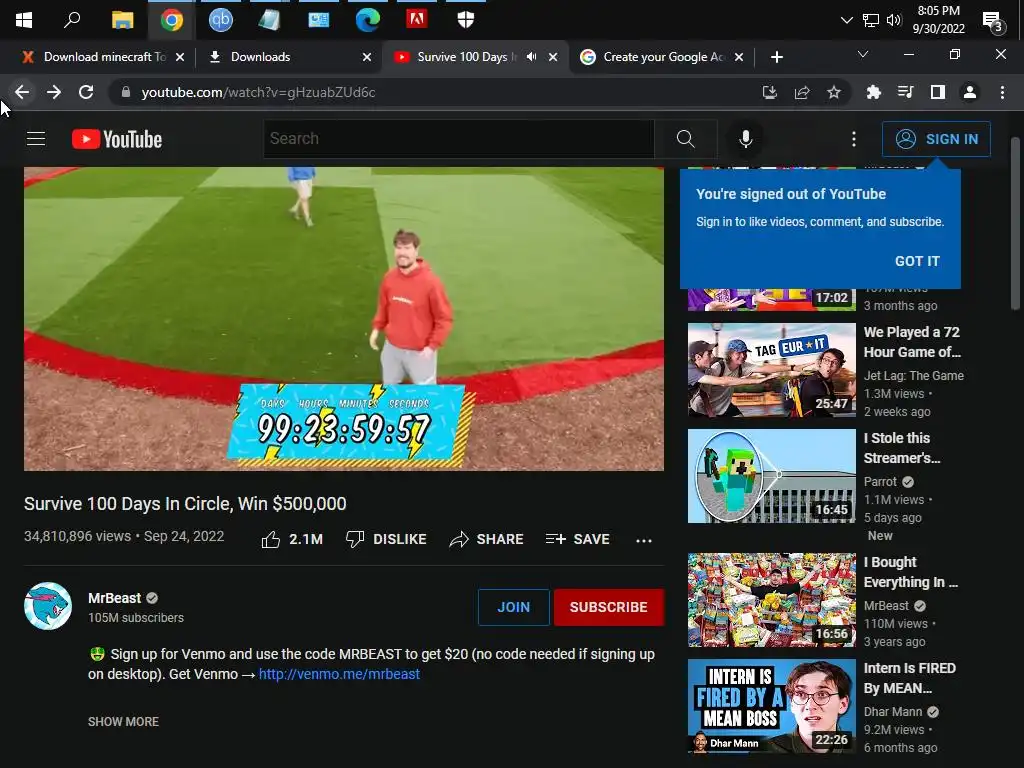Open the MrBeast channel name link
Viewport: 1024px width, 768px height.
[x=114, y=598]
